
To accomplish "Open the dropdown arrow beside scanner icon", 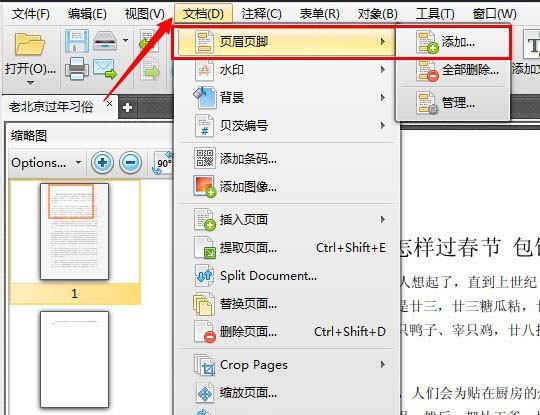I will click(x=125, y=40).
